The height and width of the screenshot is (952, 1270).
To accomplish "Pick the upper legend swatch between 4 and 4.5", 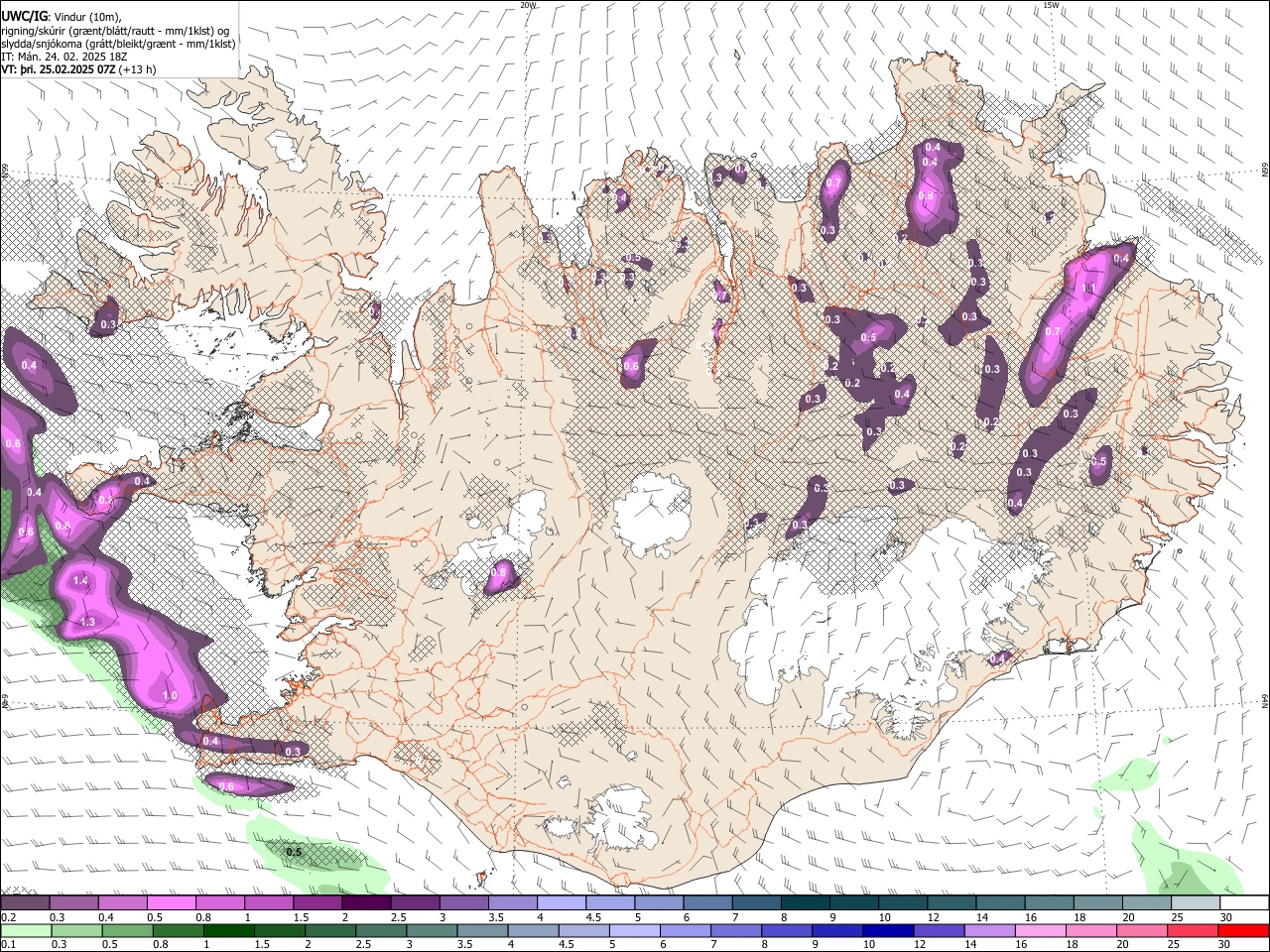I will click(x=562, y=902).
